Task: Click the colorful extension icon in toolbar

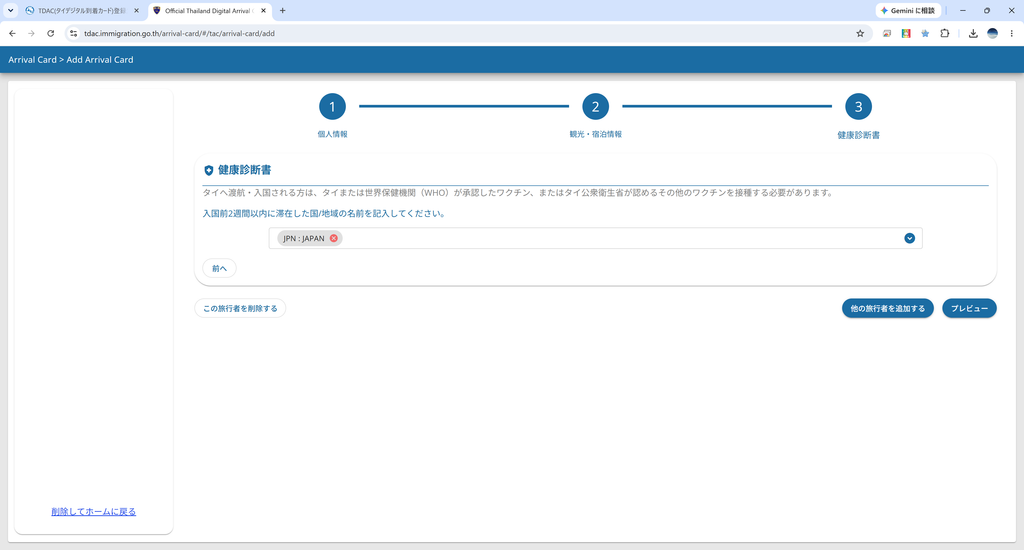Action: [x=906, y=33]
